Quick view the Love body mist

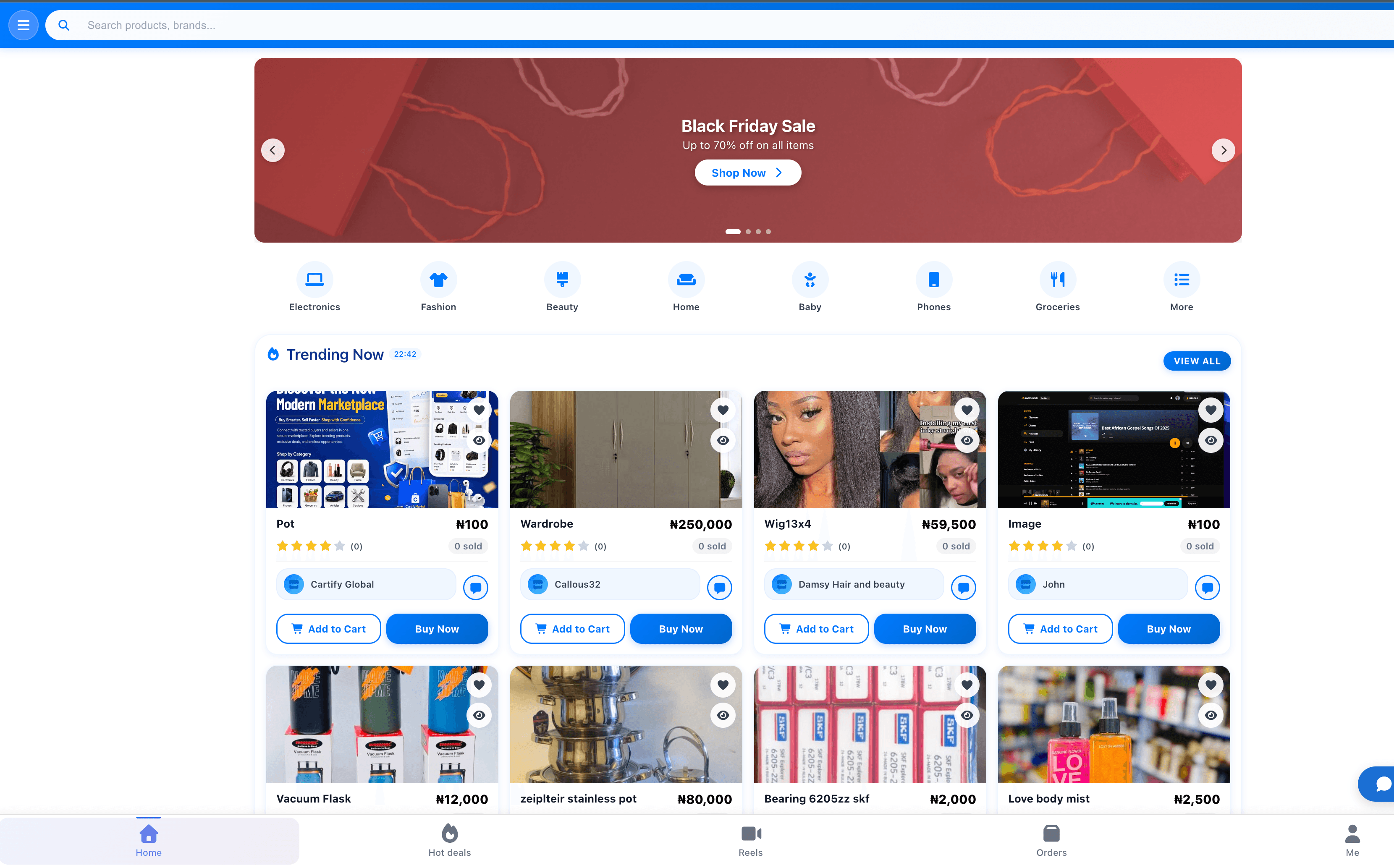1211,715
